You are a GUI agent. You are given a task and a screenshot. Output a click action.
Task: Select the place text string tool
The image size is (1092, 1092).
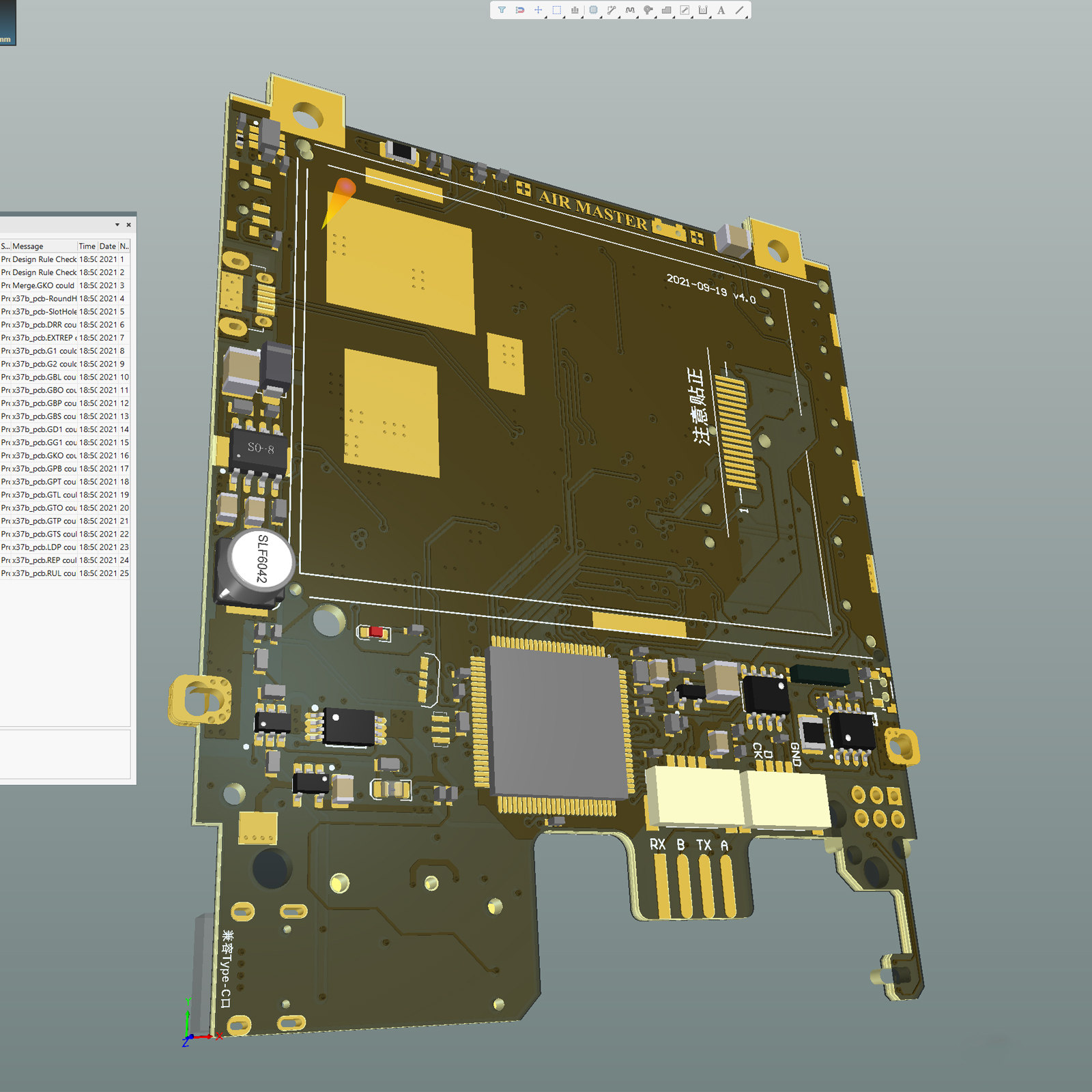[721, 10]
